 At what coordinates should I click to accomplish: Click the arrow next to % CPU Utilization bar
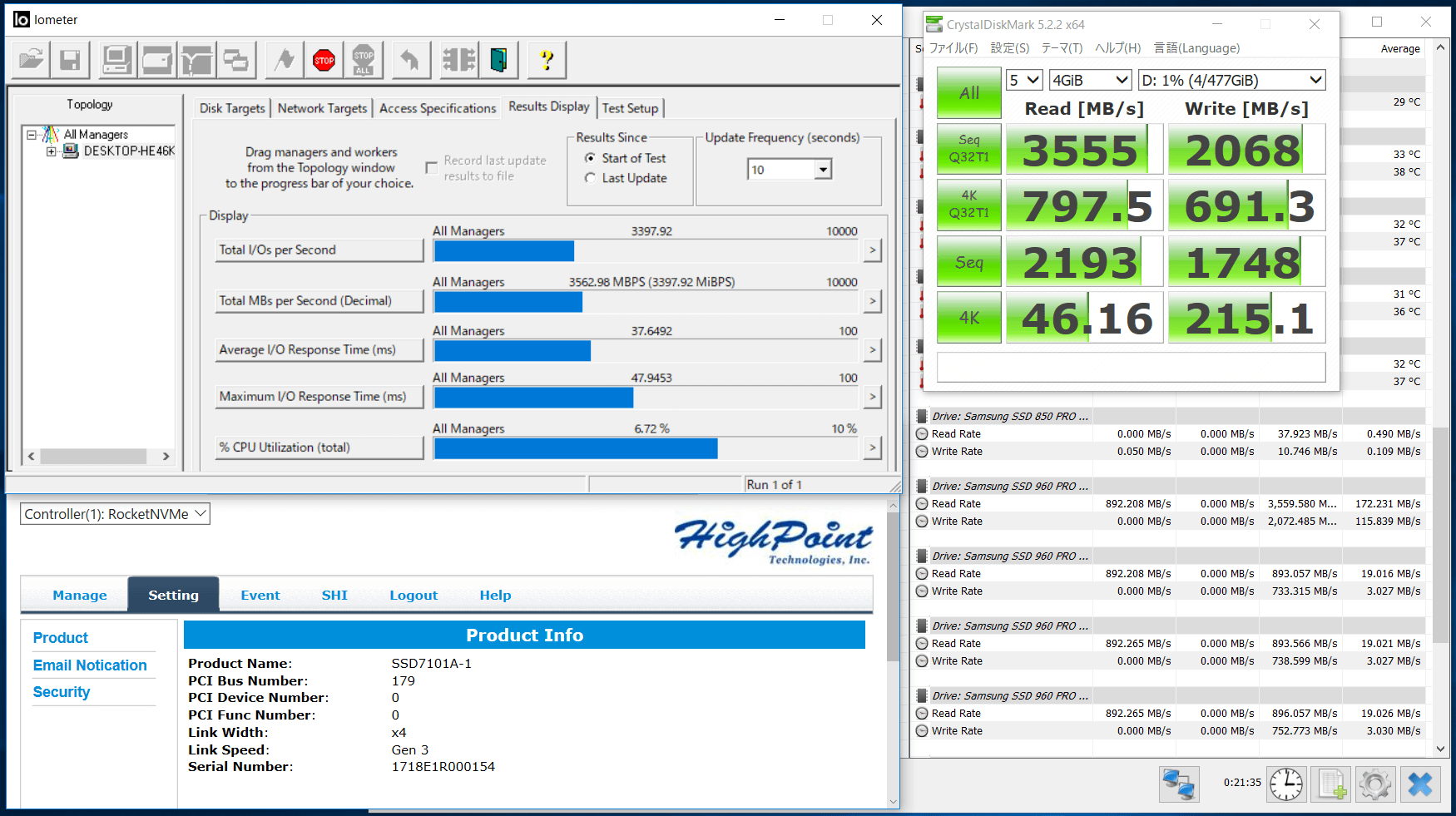coord(872,448)
